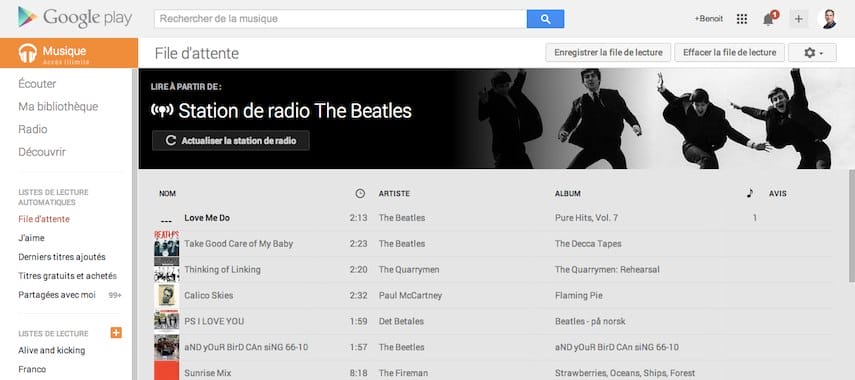Open album Pure Hits, Vol. 7
This screenshot has width=855, height=380.
(x=586, y=218)
